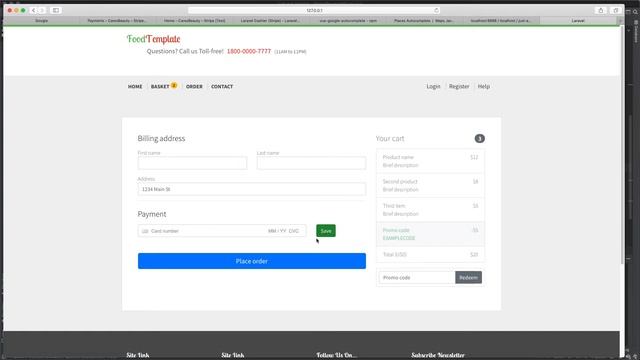Click the Register link
Screen dimensions: 640x360
click(459, 87)
